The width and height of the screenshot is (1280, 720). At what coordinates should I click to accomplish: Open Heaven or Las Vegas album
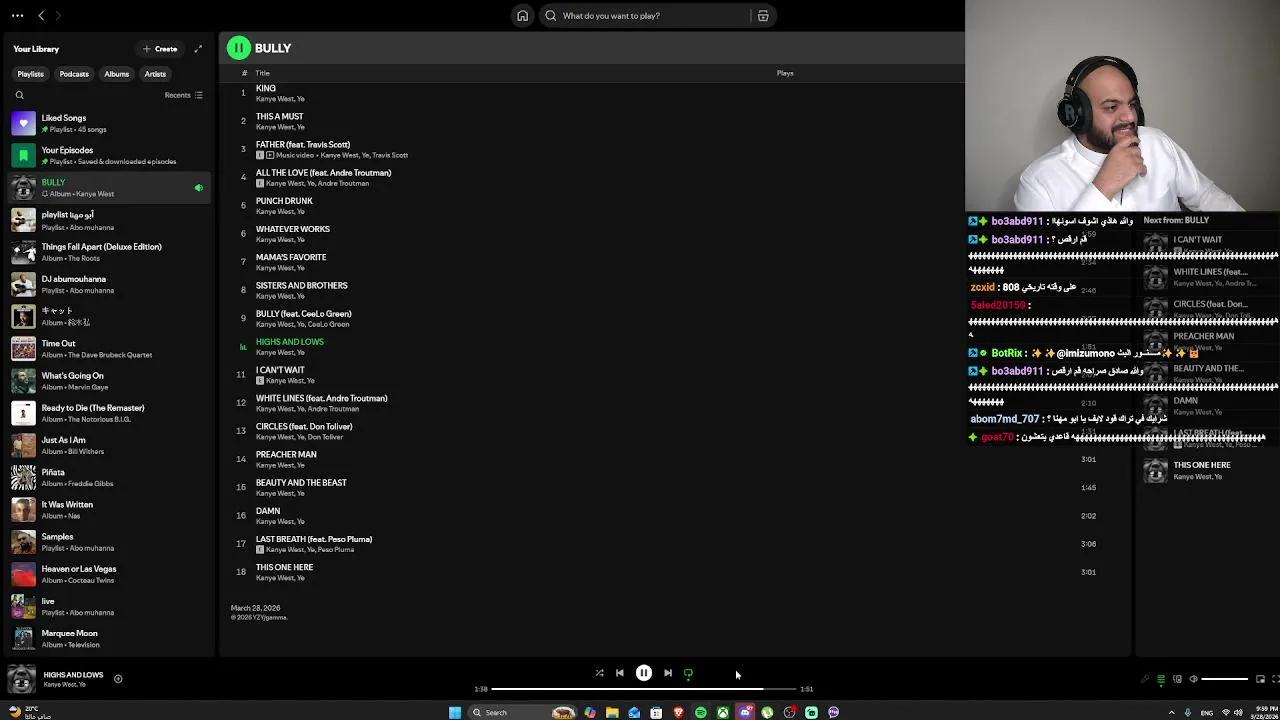tap(109, 574)
